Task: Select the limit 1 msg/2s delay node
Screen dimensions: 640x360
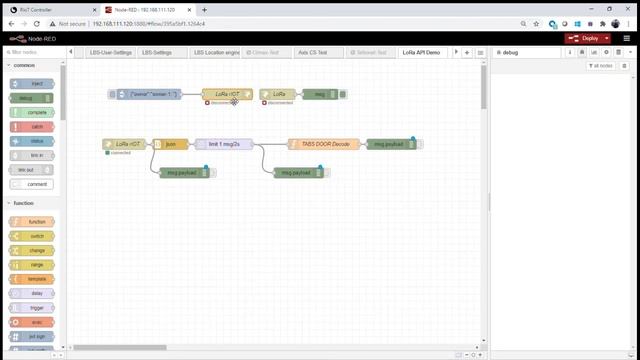Action: 224,144
